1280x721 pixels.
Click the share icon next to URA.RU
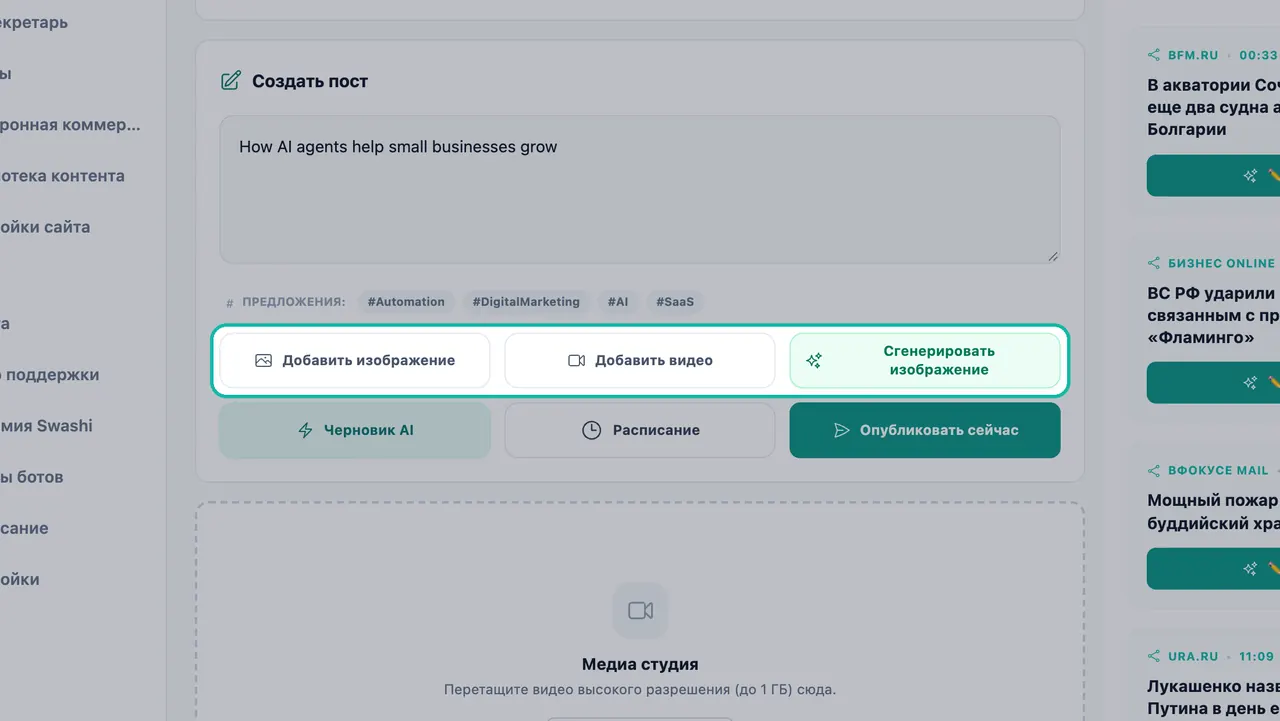(x=1154, y=656)
